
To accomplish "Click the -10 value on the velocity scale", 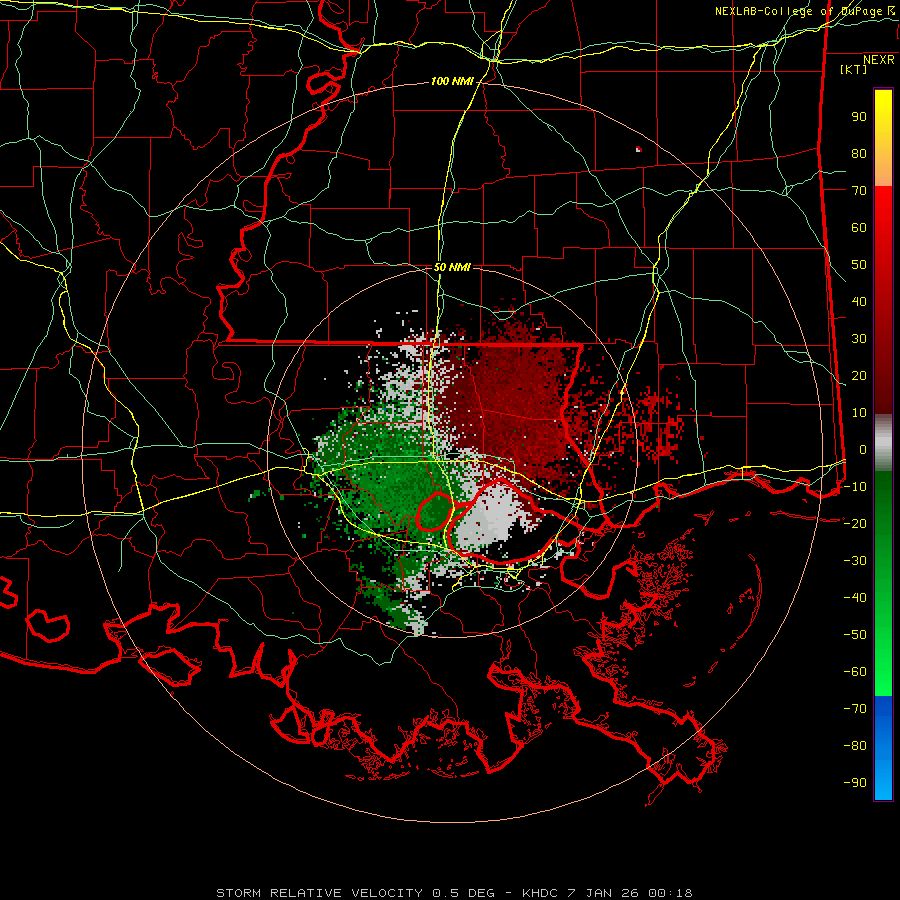I will [x=855, y=487].
